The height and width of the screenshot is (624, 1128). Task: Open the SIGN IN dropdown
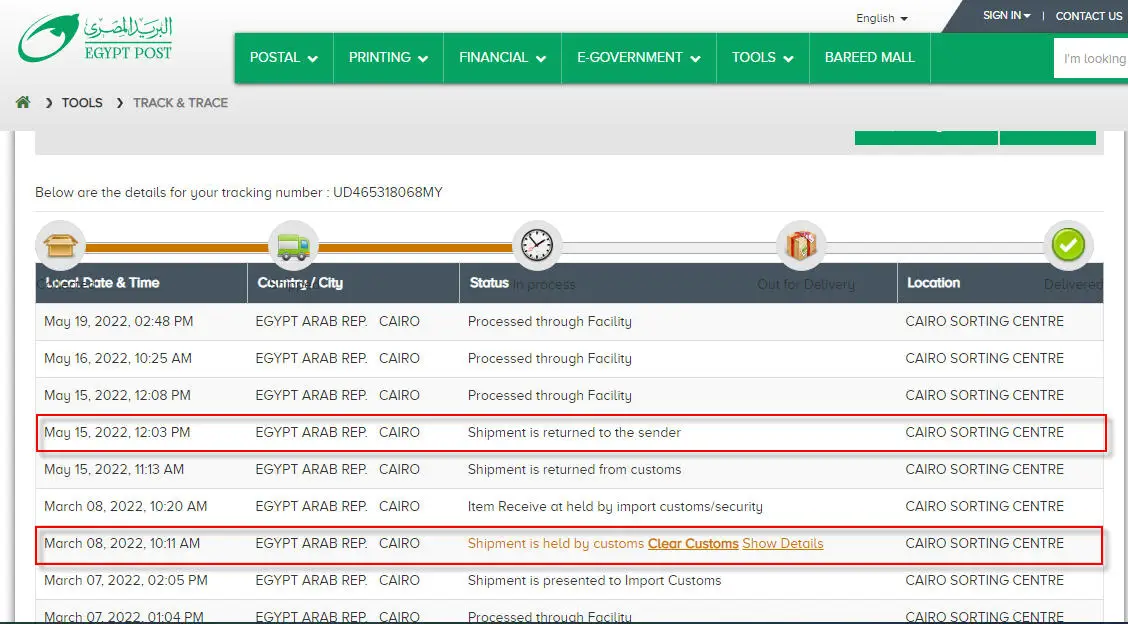point(1006,16)
